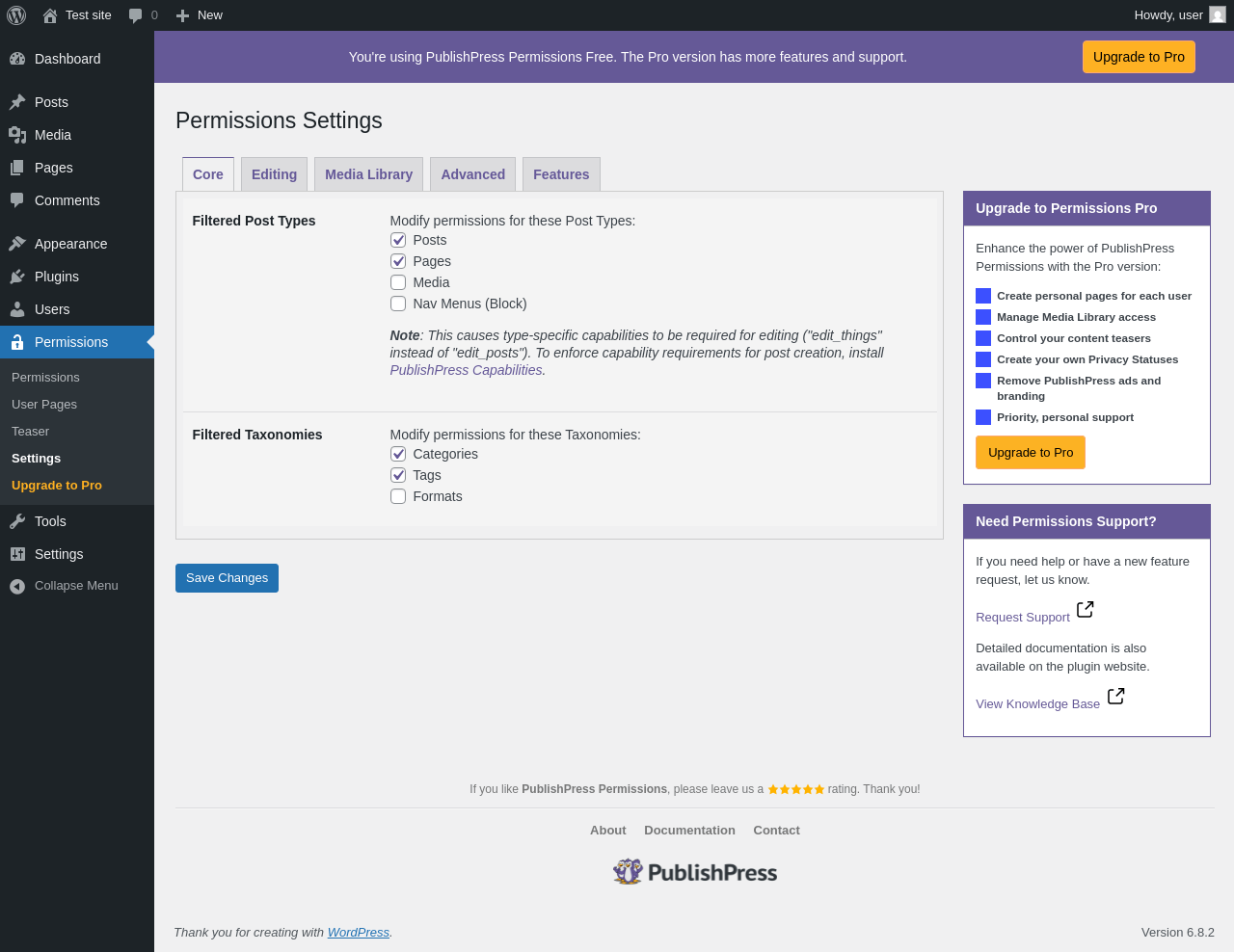Switch to the Media Library tab
This screenshot has height=952, width=1234.
tap(369, 174)
